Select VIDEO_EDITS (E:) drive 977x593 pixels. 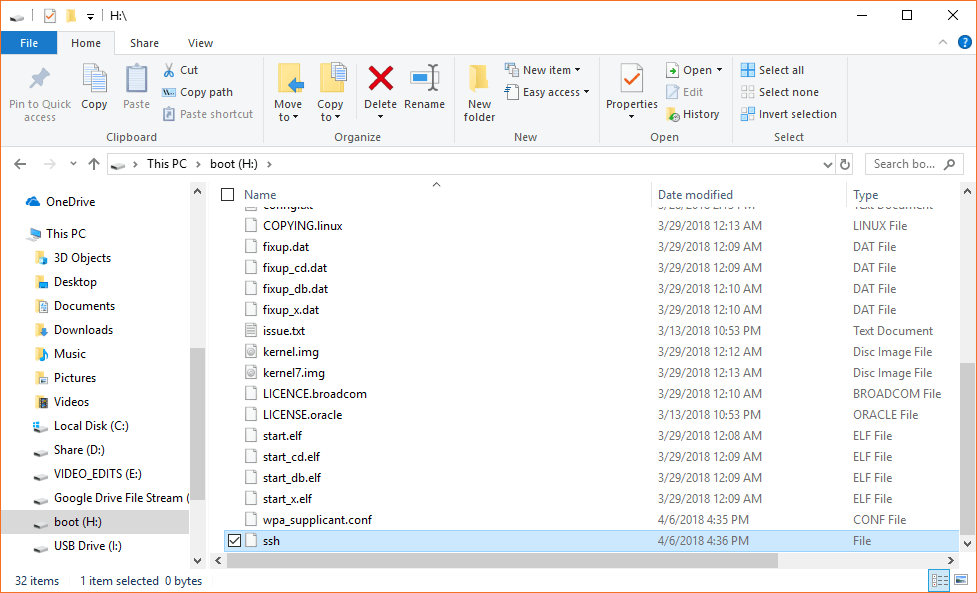click(x=98, y=474)
